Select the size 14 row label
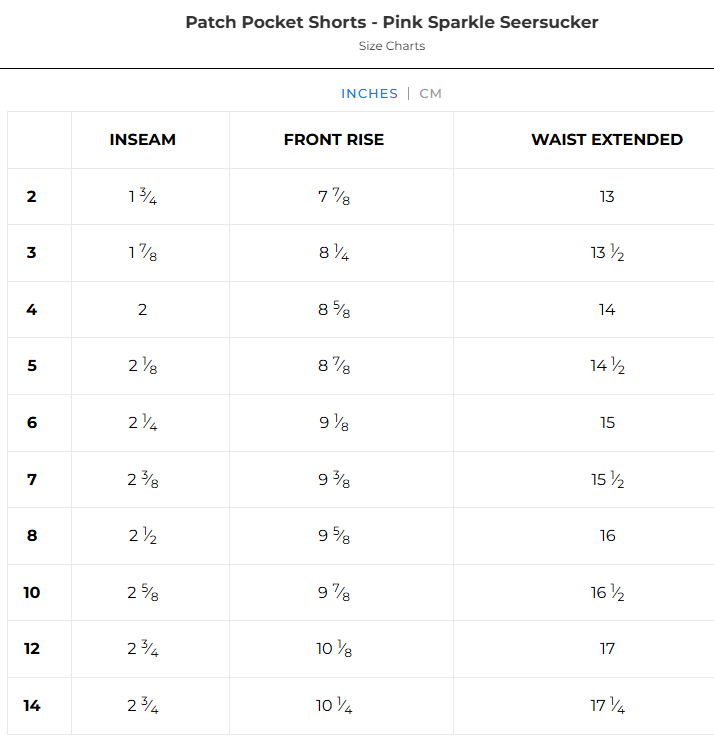This screenshot has width=714, height=754. click(x=32, y=706)
